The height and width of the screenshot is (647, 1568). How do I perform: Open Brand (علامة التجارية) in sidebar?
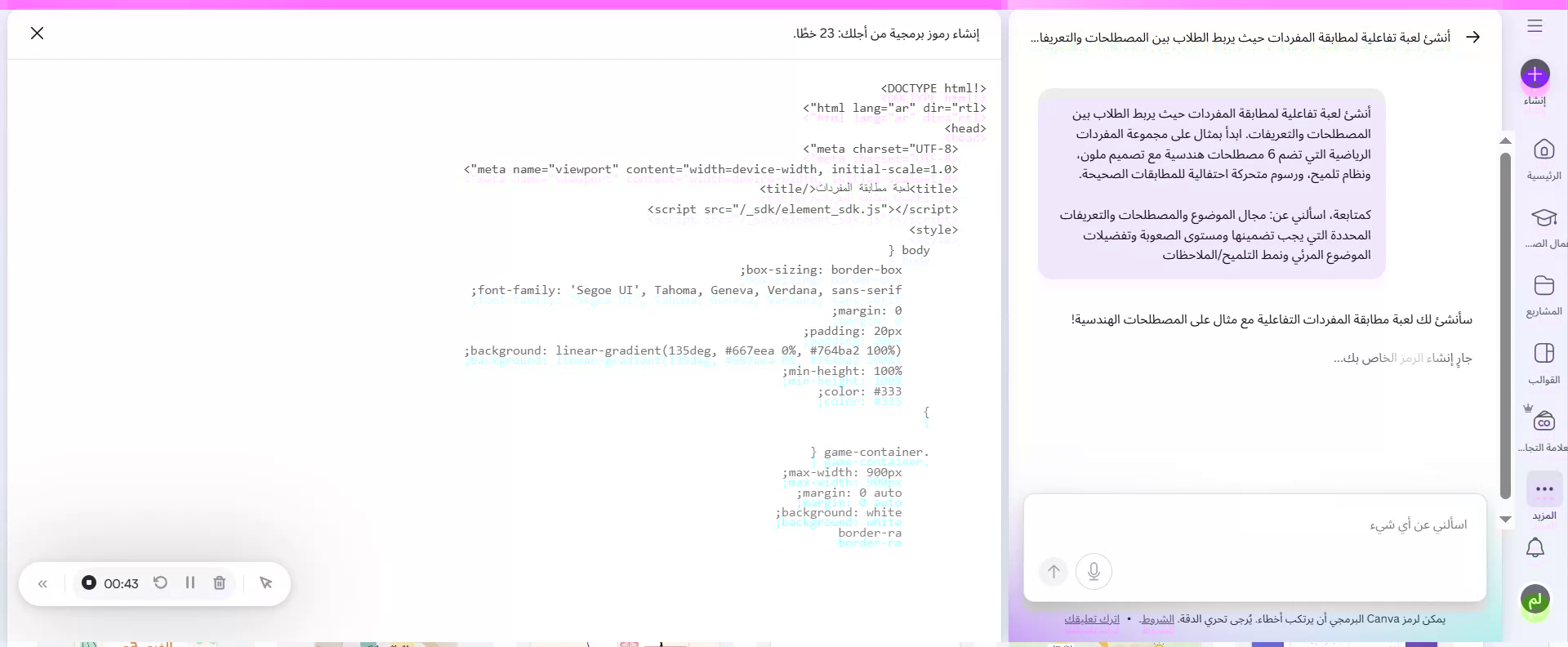point(1544,431)
